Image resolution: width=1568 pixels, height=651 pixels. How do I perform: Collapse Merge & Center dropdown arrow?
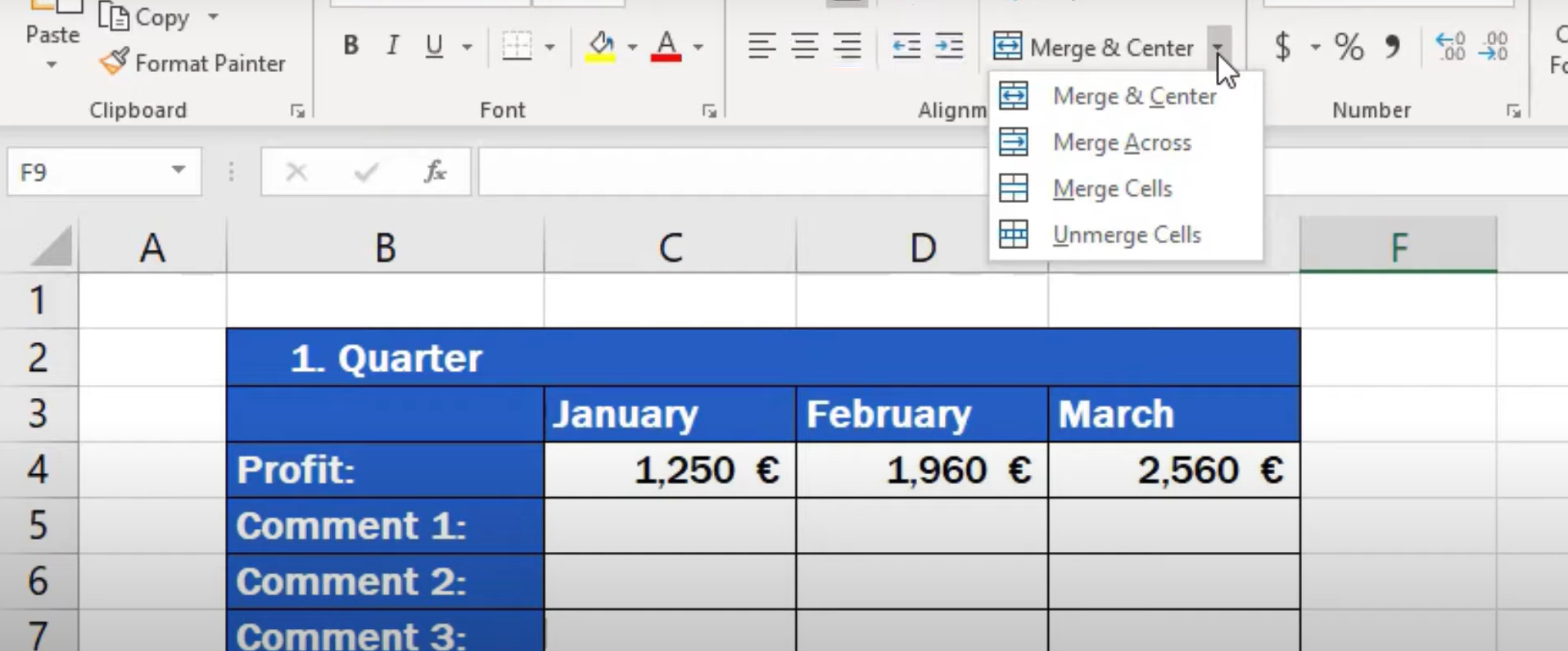1218,47
